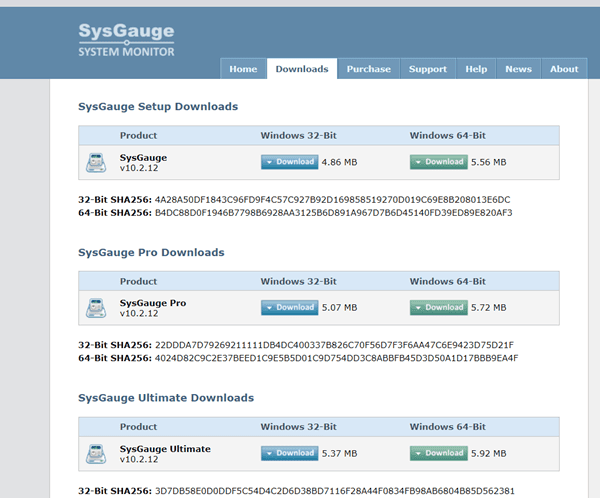600x498 pixels.
Task: Click the 5.72 MB file size
Action: (x=489, y=308)
